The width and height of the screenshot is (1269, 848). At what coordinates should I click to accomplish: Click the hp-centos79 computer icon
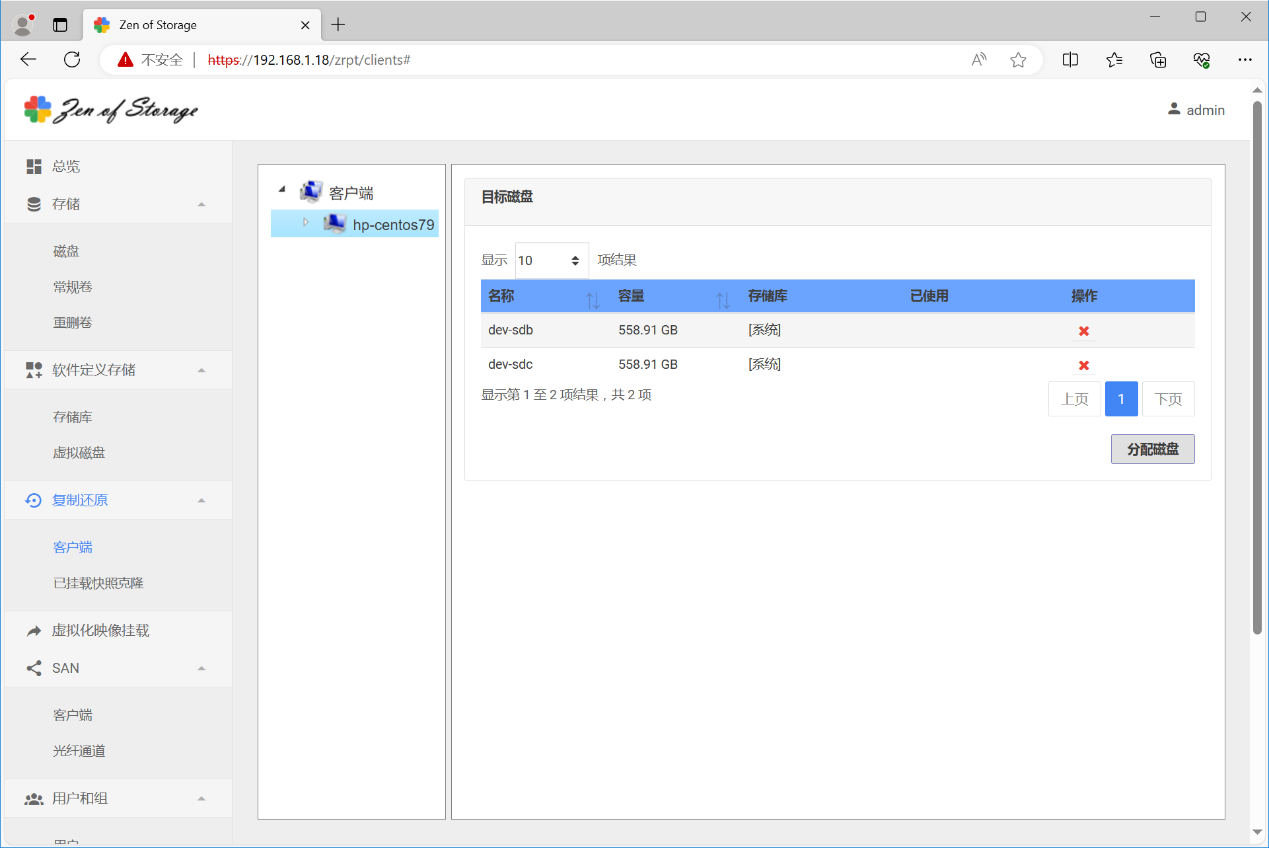click(334, 224)
